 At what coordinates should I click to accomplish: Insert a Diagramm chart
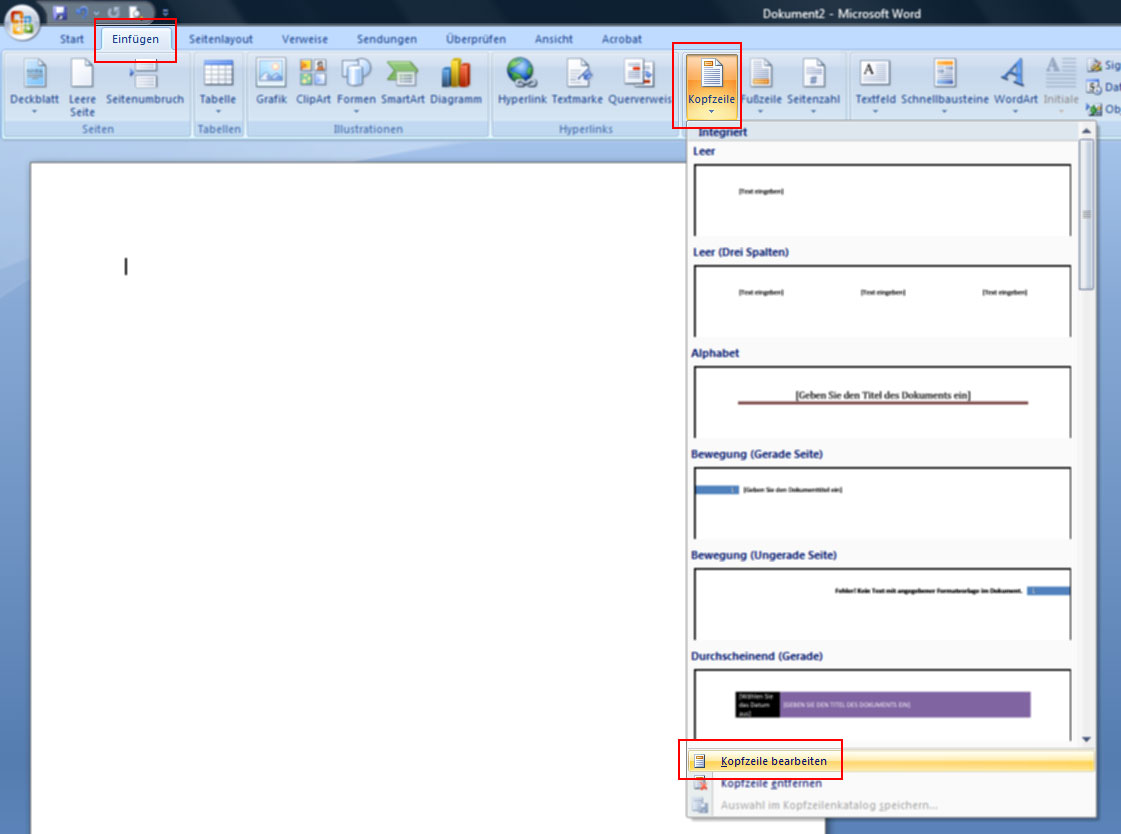pos(455,82)
